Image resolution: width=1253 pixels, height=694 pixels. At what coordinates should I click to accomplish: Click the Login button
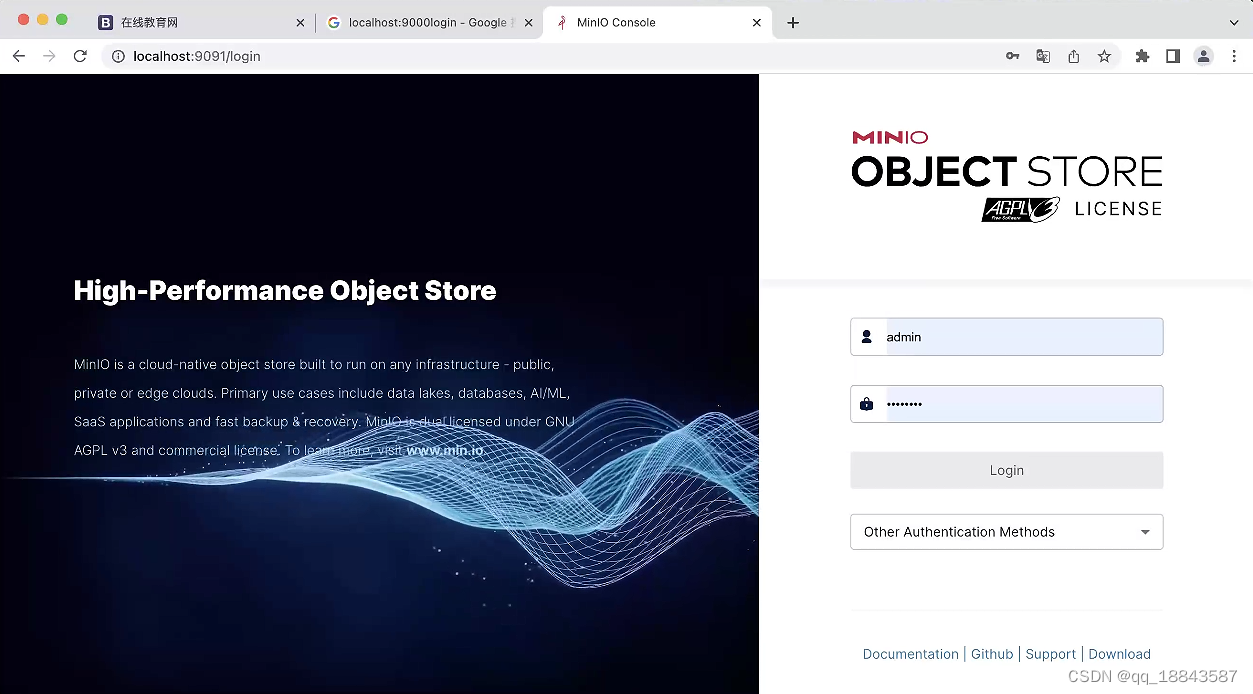point(1006,470)
